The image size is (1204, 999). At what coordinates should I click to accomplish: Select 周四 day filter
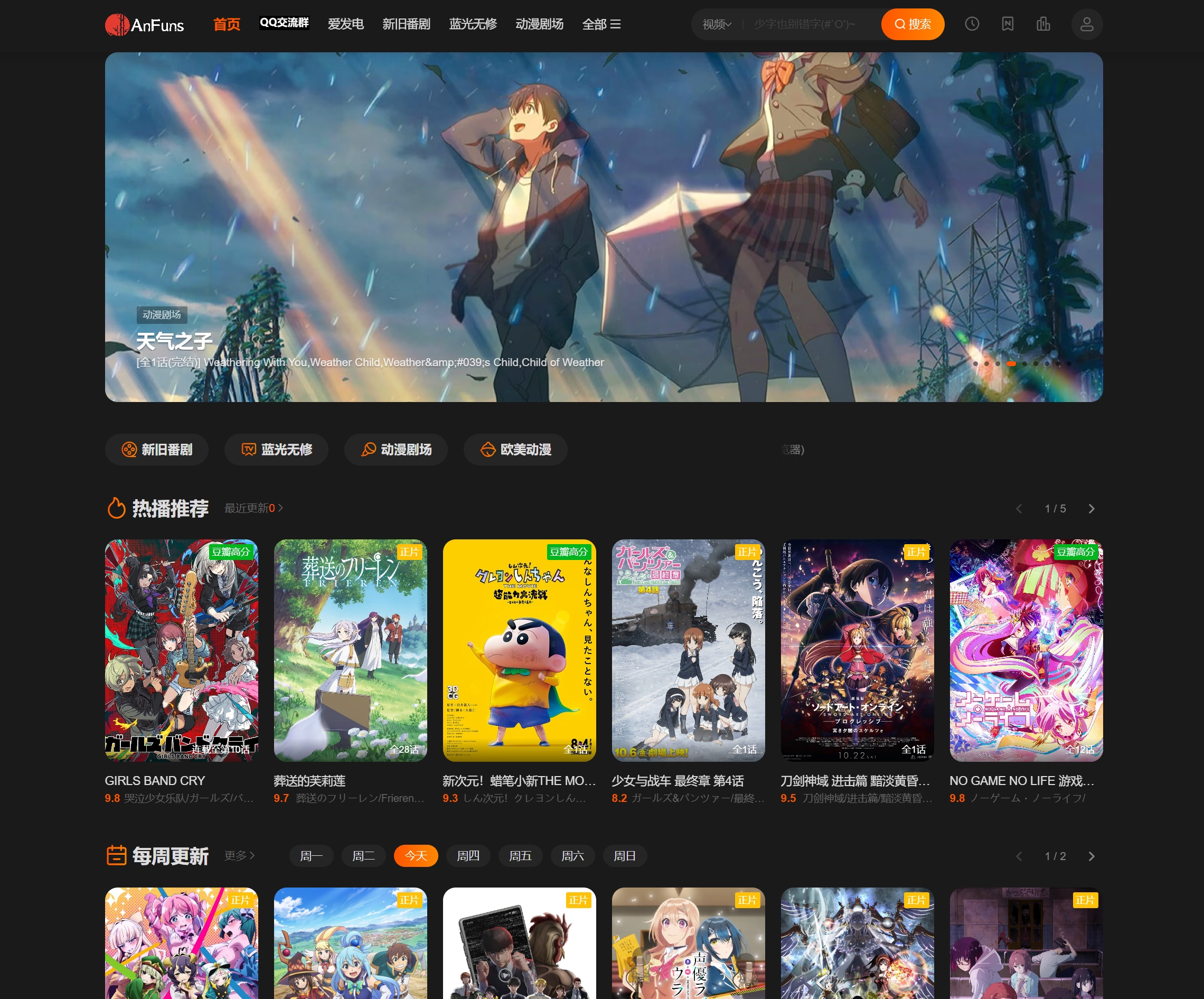[x=468, y=856]
